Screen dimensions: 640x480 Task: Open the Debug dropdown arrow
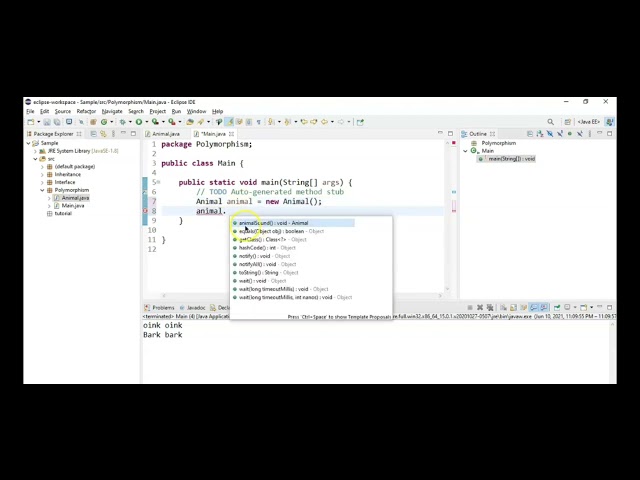[130, 122]
